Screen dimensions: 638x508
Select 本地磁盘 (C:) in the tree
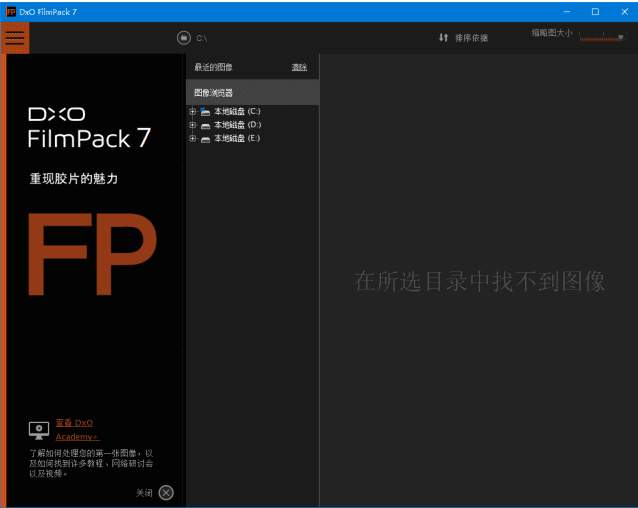pyautogui.click(x=237, y=111)
